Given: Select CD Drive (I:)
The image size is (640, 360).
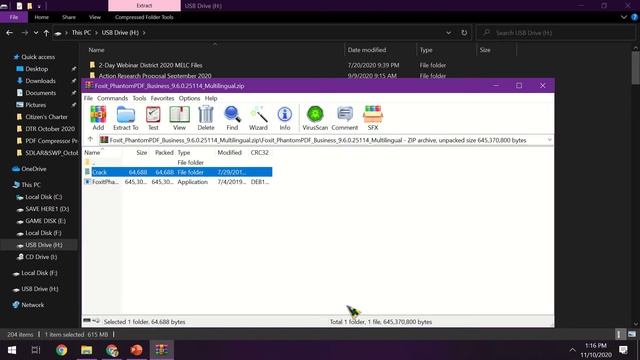Looking at the screenshot, I should point(41,257).
